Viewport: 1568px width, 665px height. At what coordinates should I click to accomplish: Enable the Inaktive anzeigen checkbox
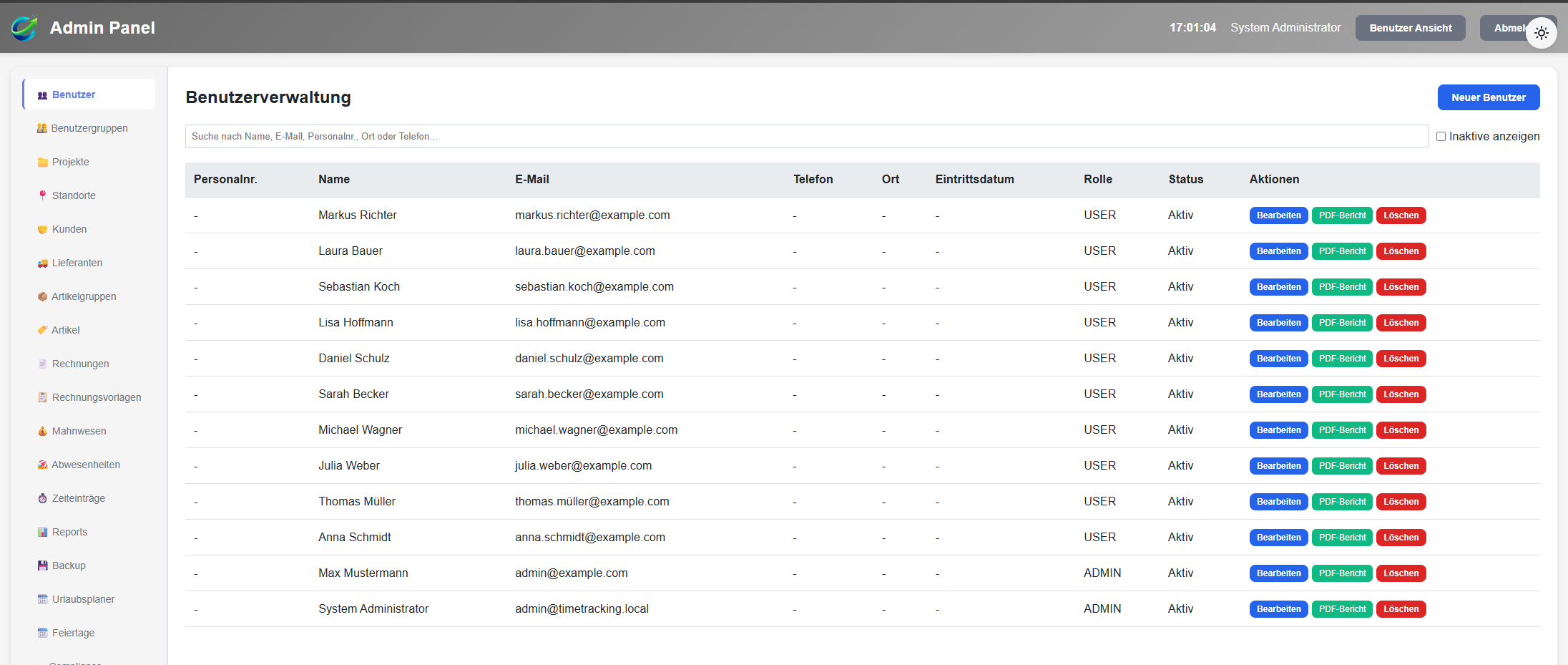pyautogui.click(x=1441, y=137)
